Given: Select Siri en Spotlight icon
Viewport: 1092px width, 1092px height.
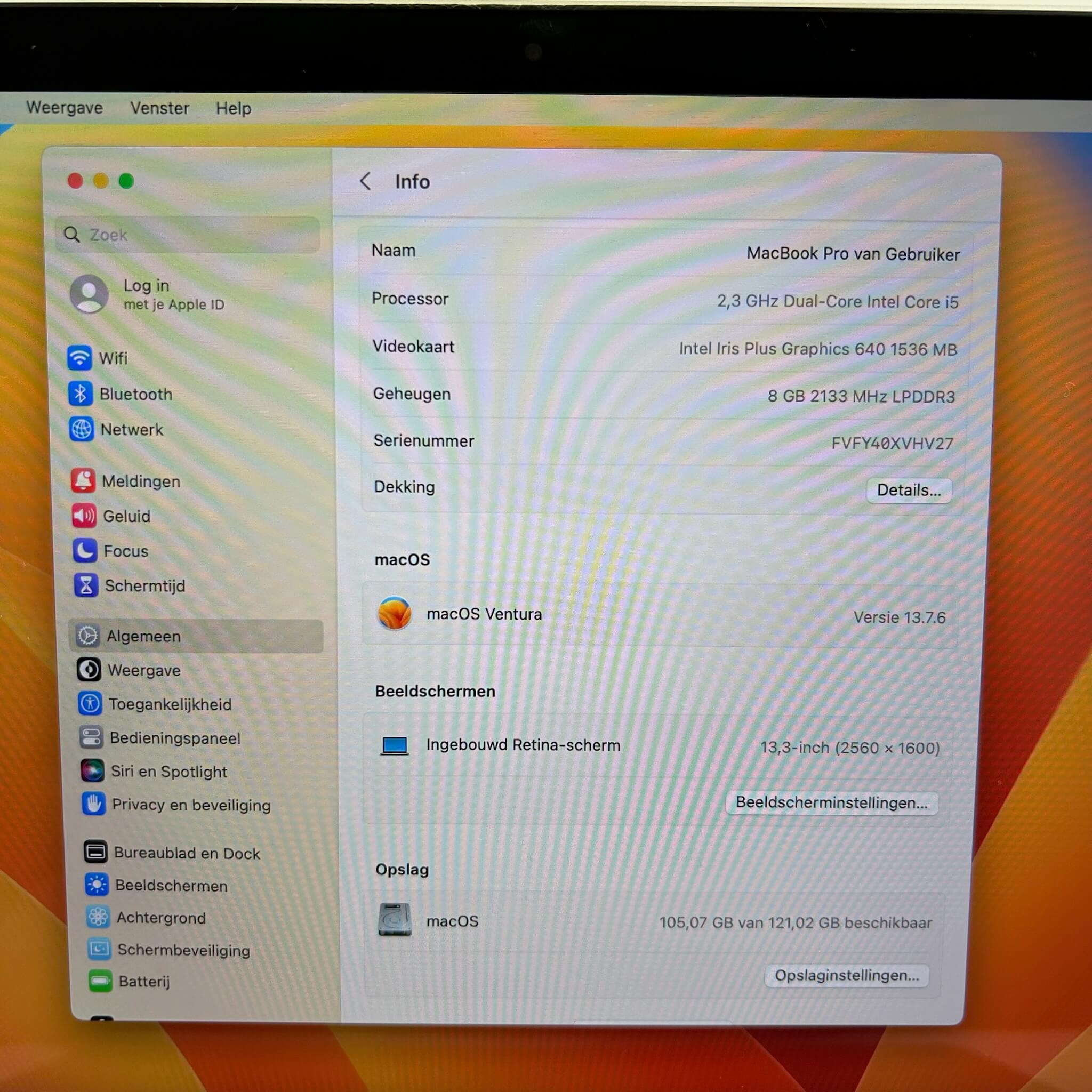Looking at the screenshot, I should pos(92,770).
